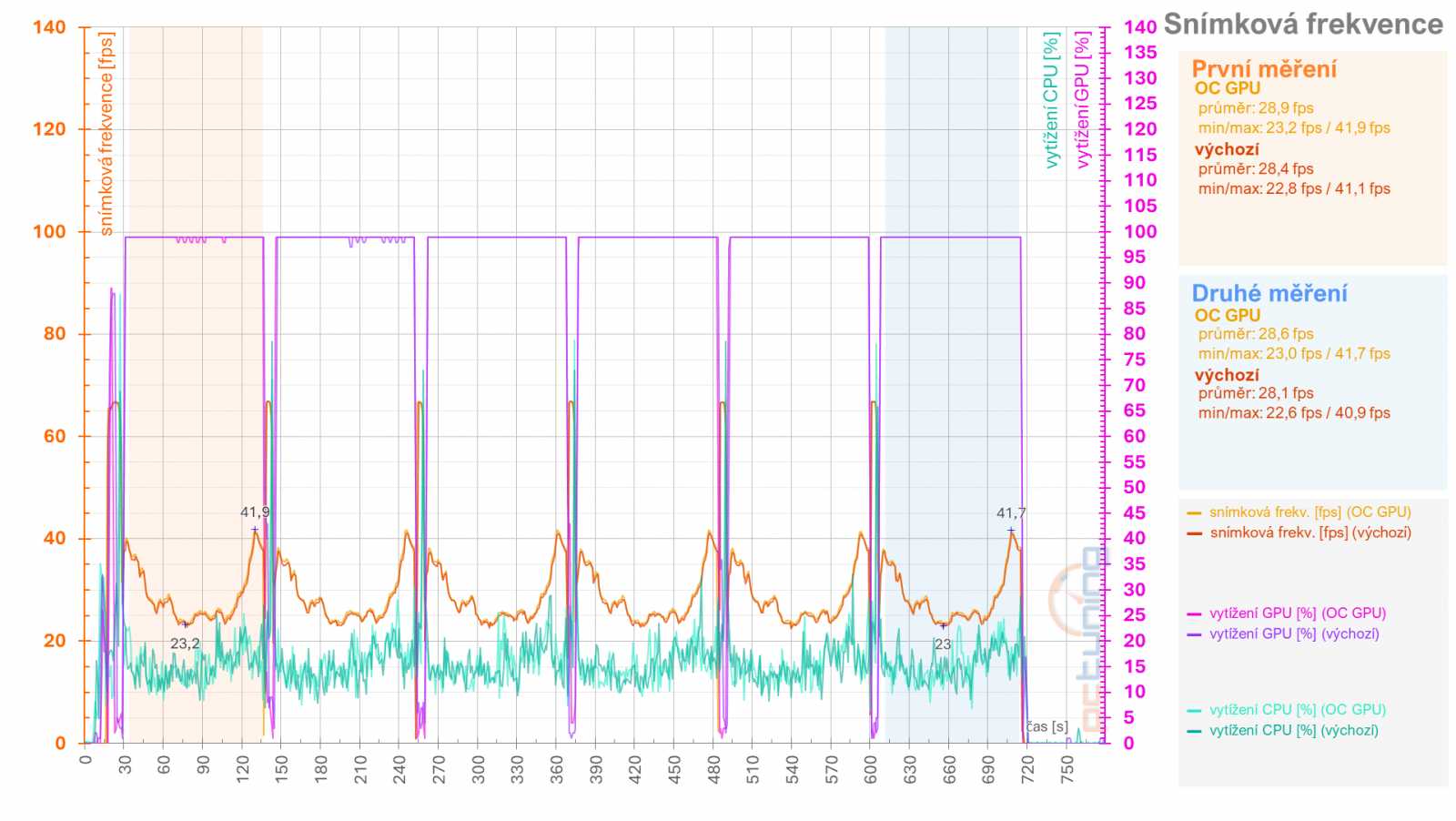Click '60' on the left orange fps axis

(55, 436)
